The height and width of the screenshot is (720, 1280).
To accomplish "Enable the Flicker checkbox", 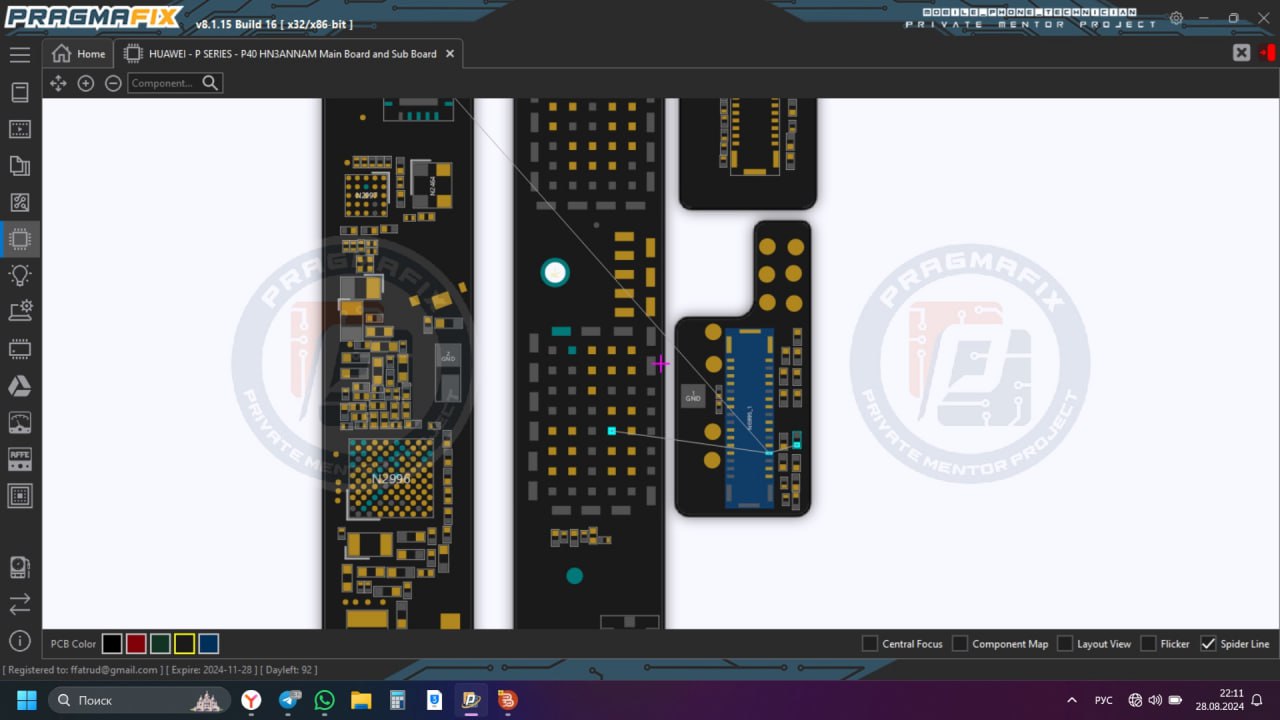I will [1149, 644].
